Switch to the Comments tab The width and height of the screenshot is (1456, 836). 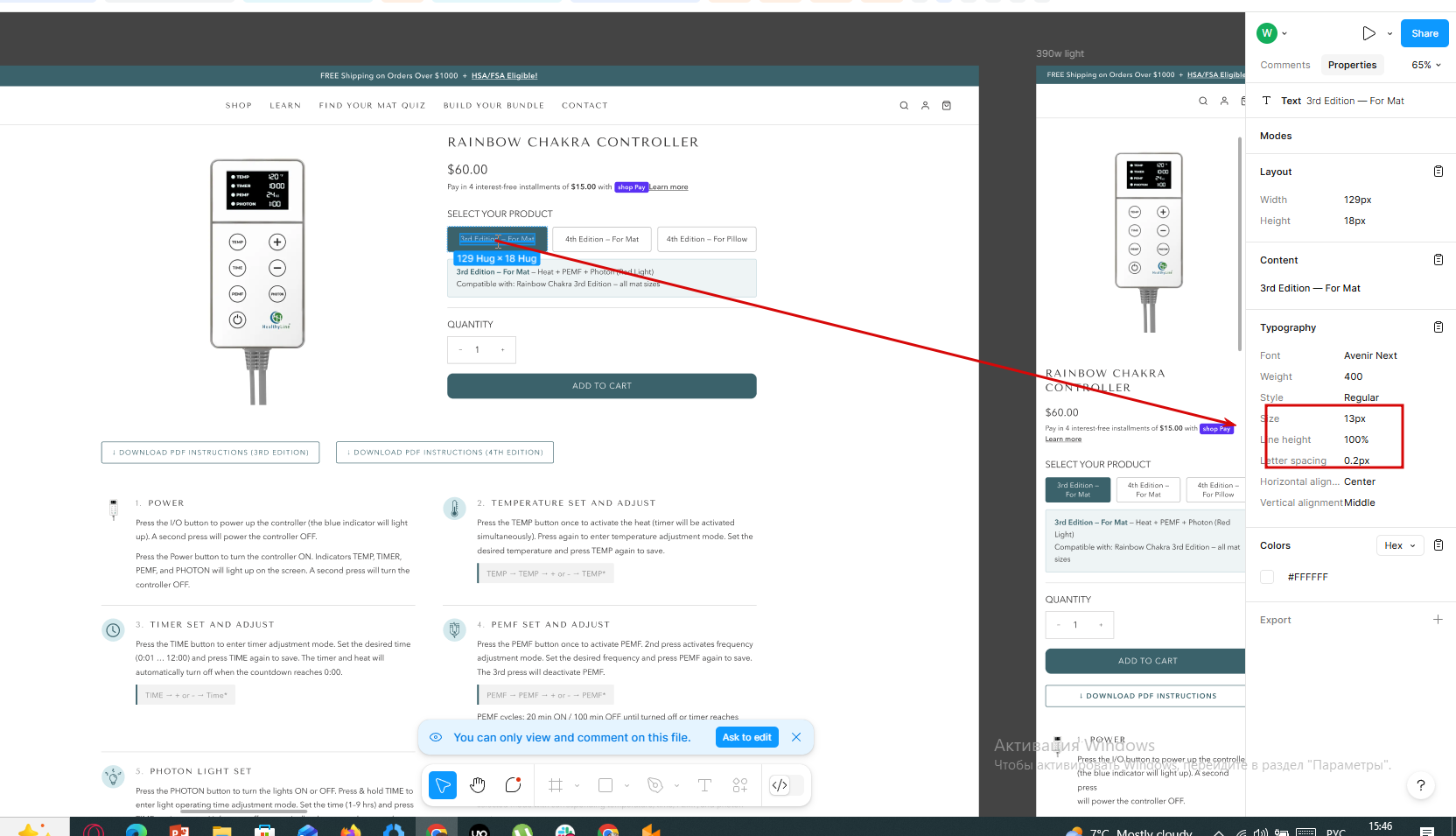[x=1285, y=65]
